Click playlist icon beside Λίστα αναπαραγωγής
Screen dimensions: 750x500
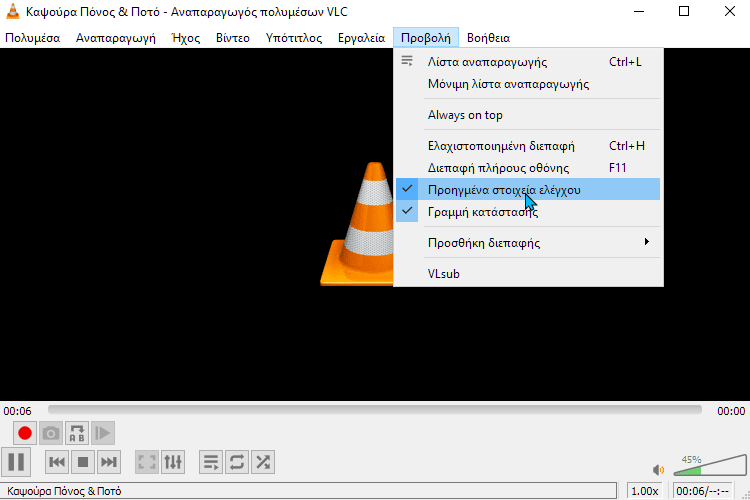(407, 61)
